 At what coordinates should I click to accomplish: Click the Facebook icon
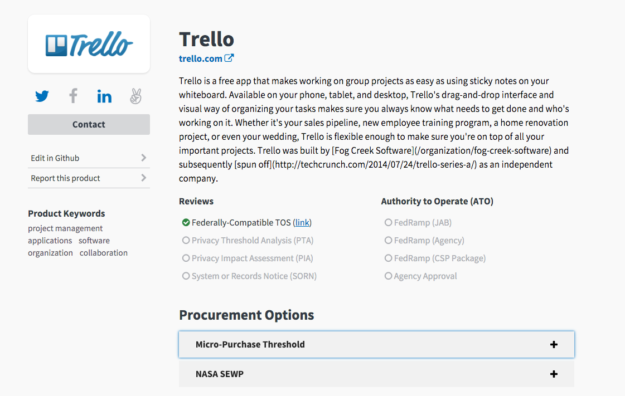point(73,96)
